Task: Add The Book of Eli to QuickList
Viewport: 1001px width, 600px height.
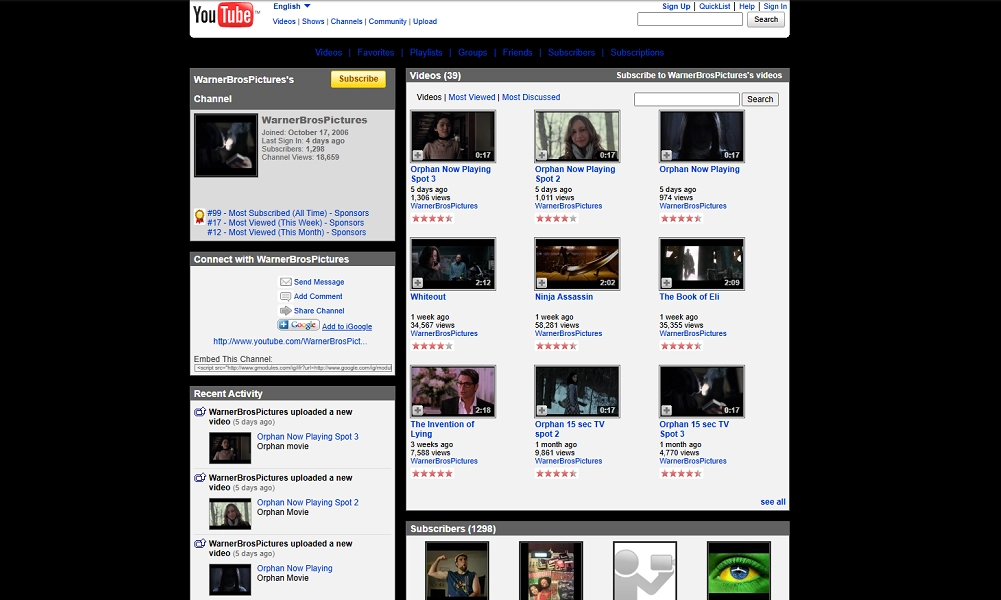Action: [666, 283]
